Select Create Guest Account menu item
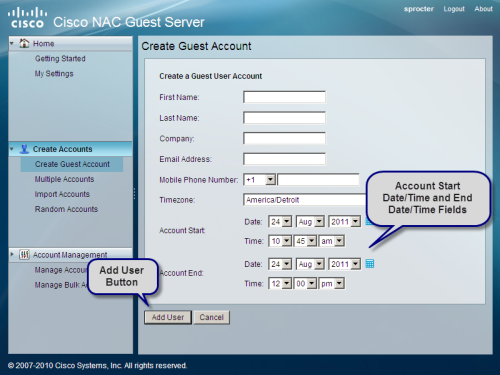The image size is (500, 375). [72, 164]
